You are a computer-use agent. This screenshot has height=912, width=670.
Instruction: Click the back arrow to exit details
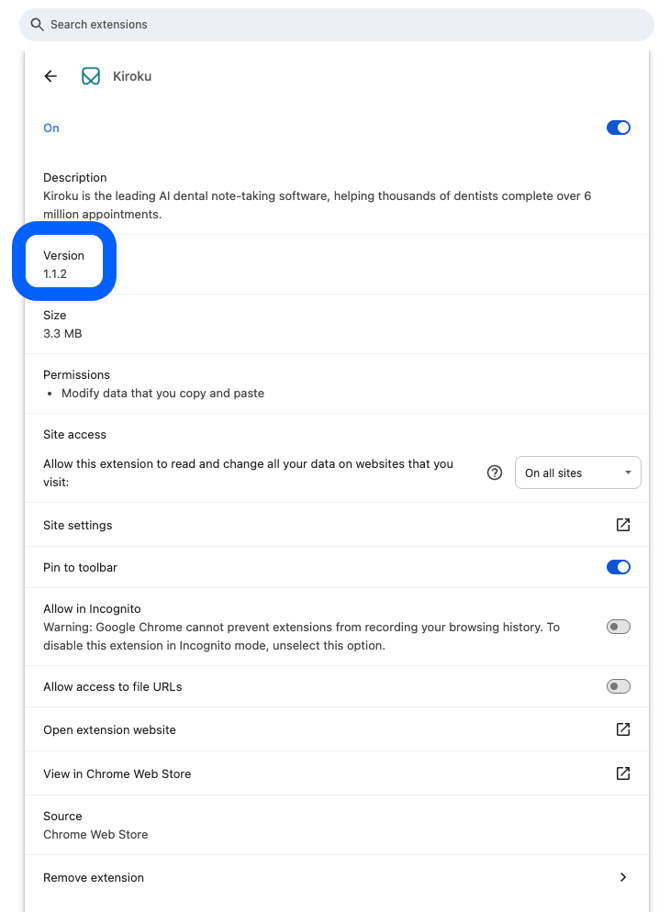(50, 76)
